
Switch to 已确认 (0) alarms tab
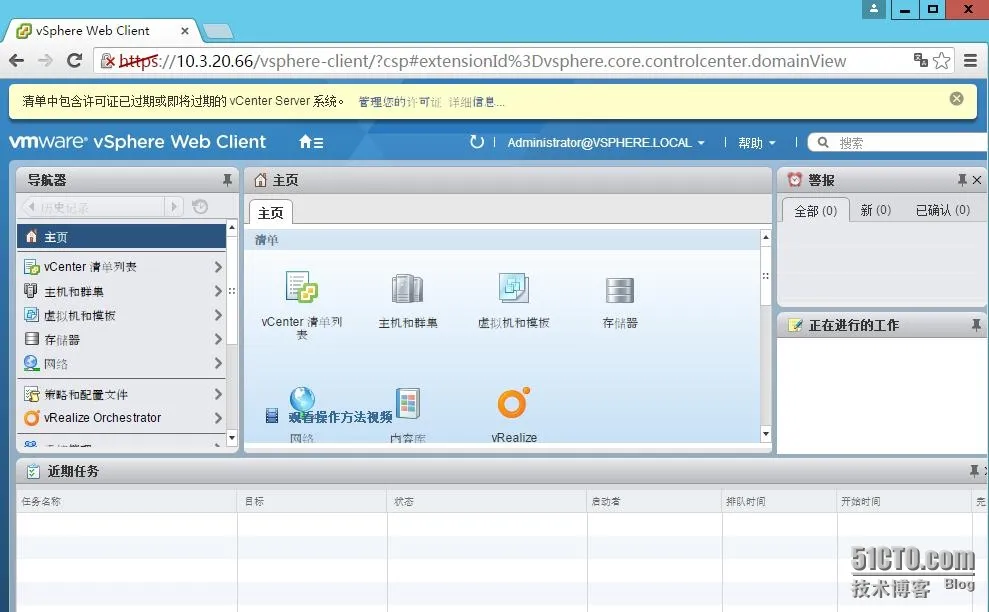tap(943, 210)
